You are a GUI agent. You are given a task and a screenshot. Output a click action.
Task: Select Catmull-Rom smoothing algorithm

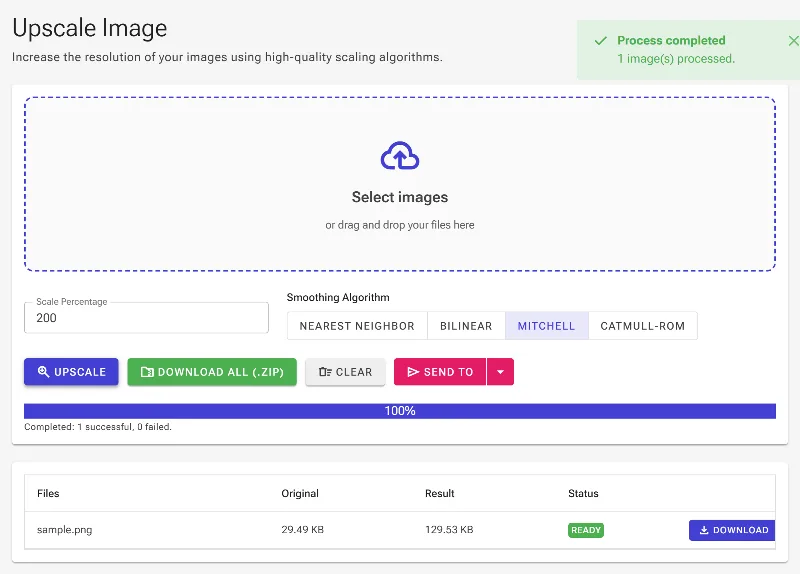pyautogui.click(x=642, y=326)
